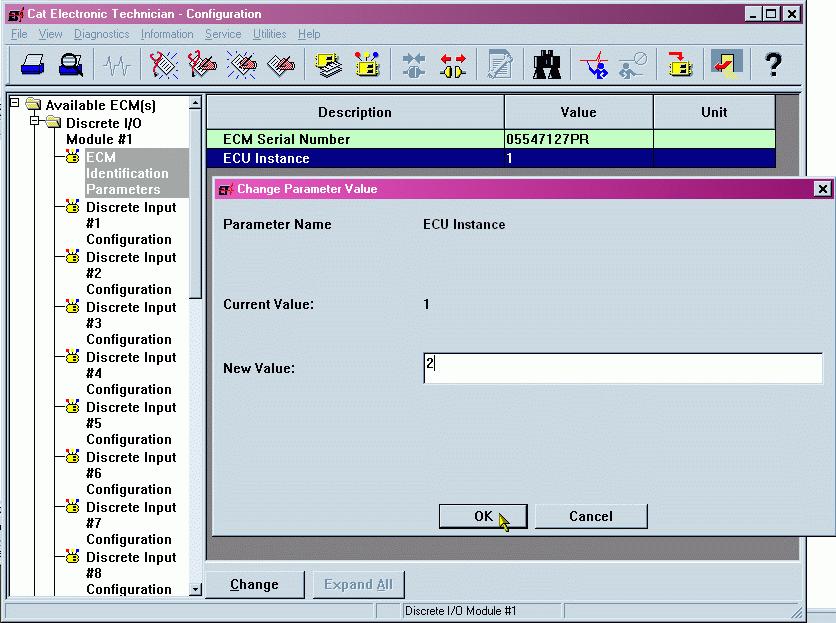Open Active Diagnostic Codes icon

[x=164, y=65]
